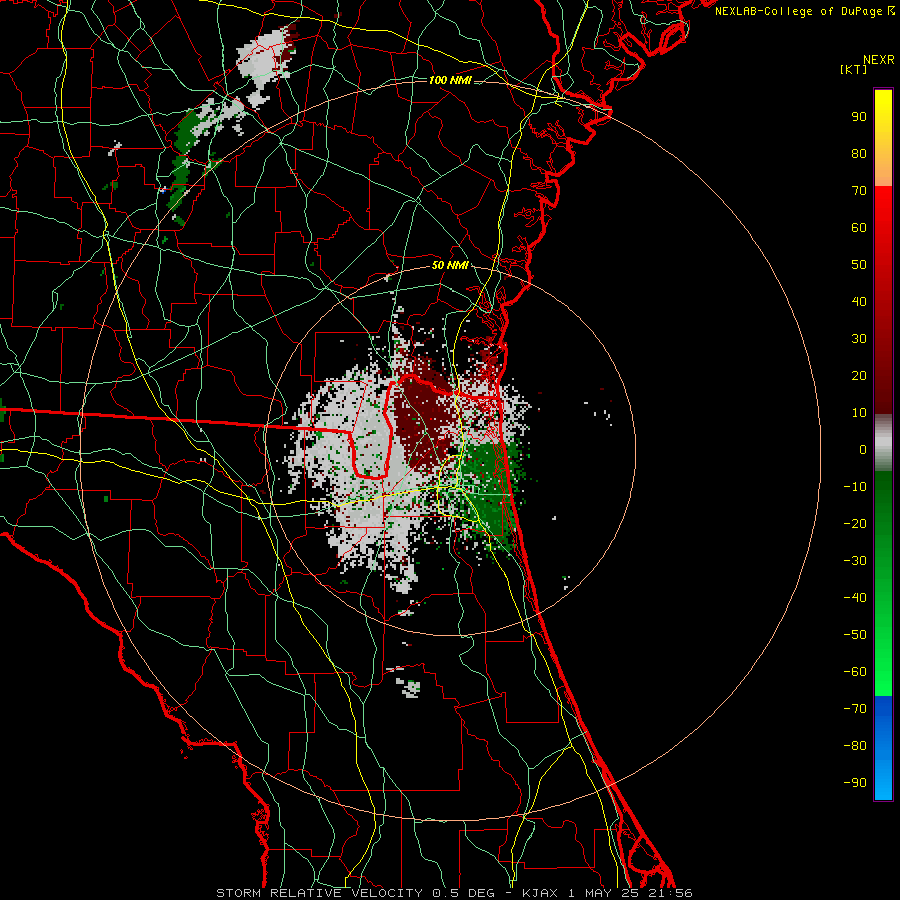Click the blue bottom segment of color bar
Screen dimensions: 900x900
click(883, 747)
